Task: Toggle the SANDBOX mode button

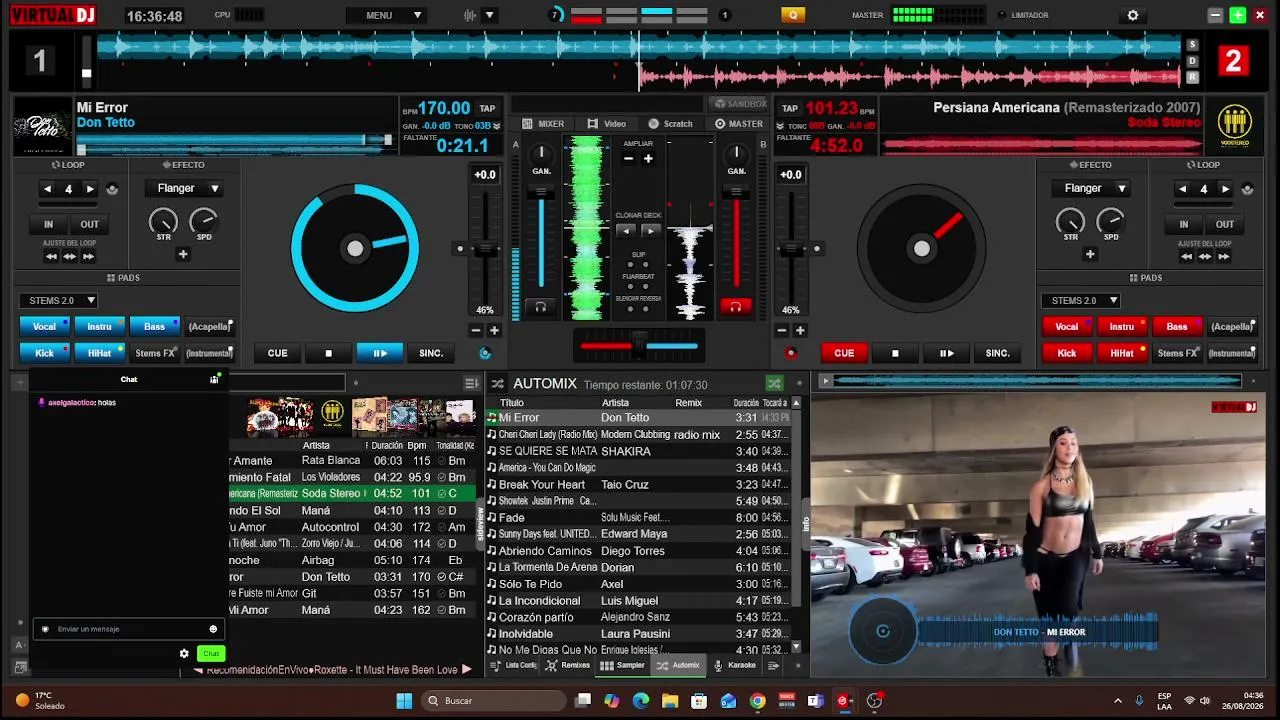Action: point(740,104)
